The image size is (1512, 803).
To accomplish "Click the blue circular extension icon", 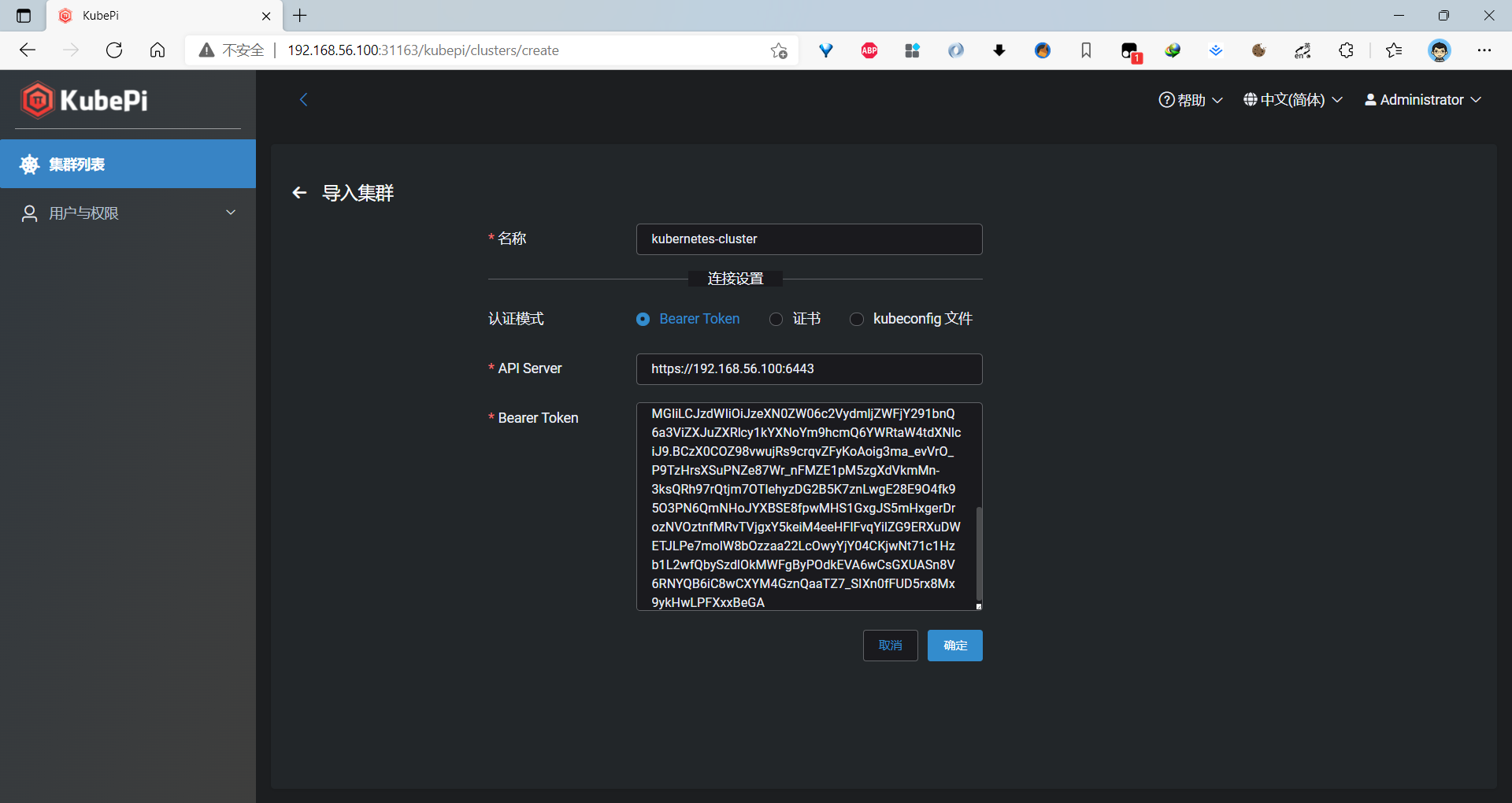I will pos(956,50).
